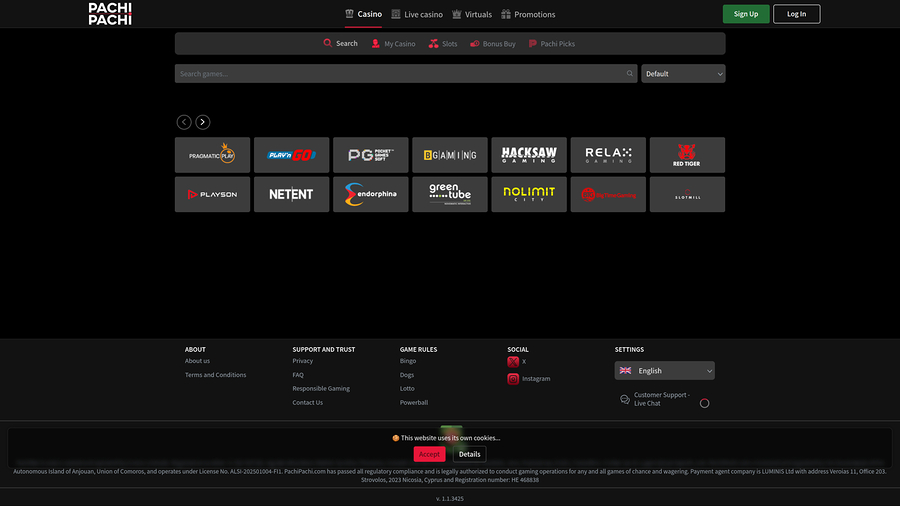The width and height of the screenshot is (900, 506).
Task: Open the Responsible Gaming footer link
Action: [x=321, y=388]
